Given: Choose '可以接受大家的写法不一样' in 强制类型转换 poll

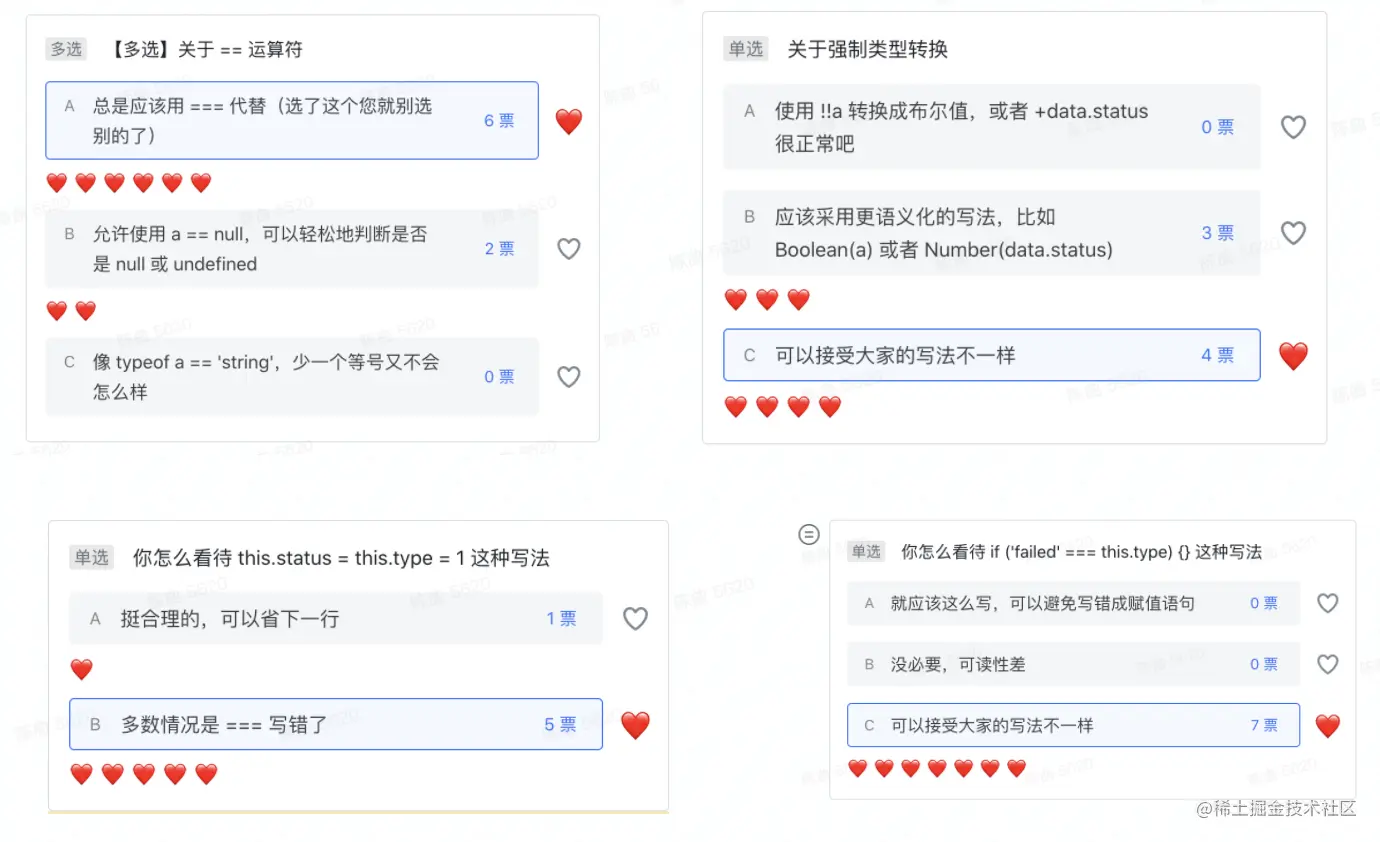Looking at the screenshot, I should tap(990, 355).
